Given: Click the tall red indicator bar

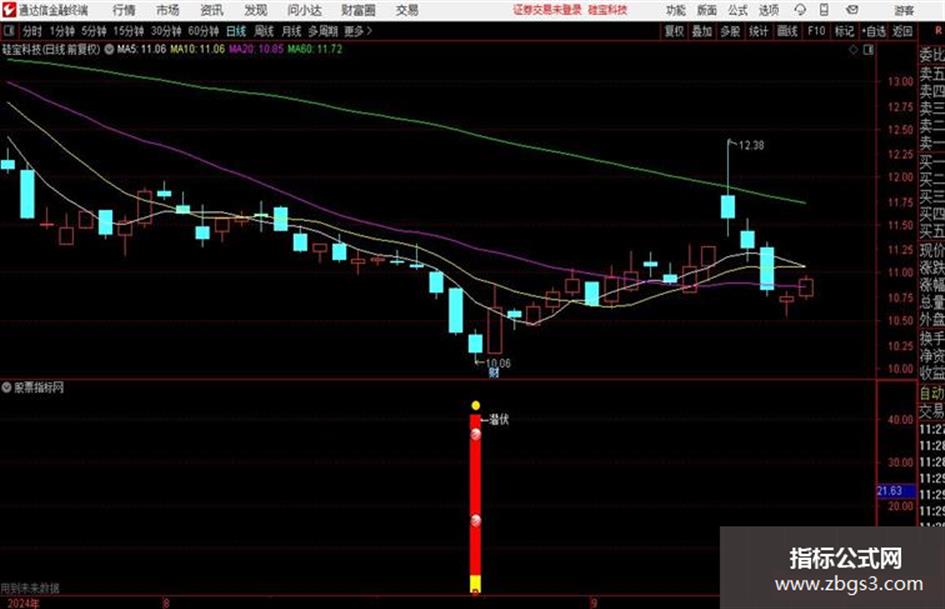Looking at the screenshot, I should [476, 494].
